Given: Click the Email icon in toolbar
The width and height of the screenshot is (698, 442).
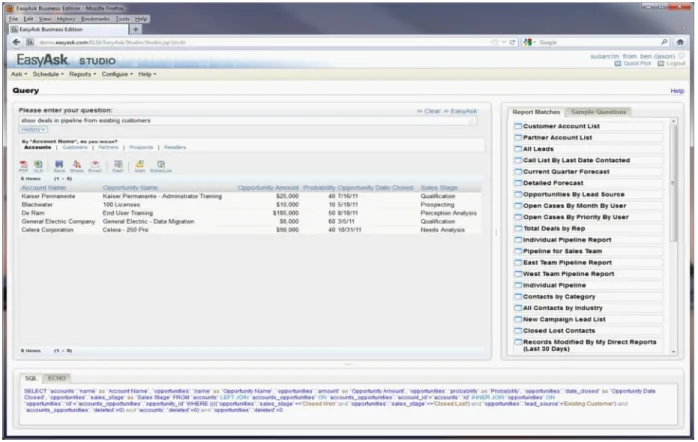Looking at the screenshot, I should tap(95, 166).
